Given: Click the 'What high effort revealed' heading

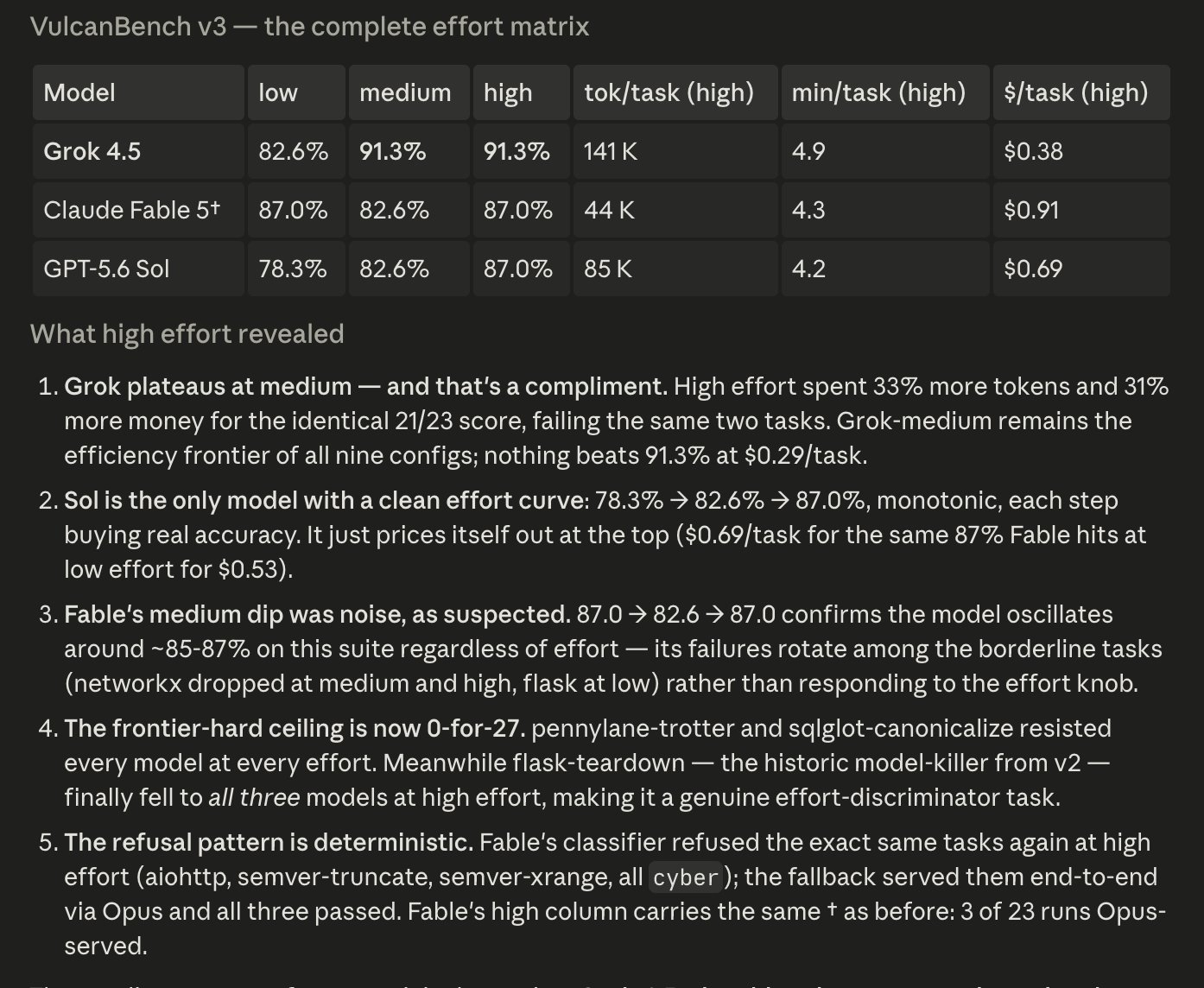Looking at the screenshot, I should 187,333.
